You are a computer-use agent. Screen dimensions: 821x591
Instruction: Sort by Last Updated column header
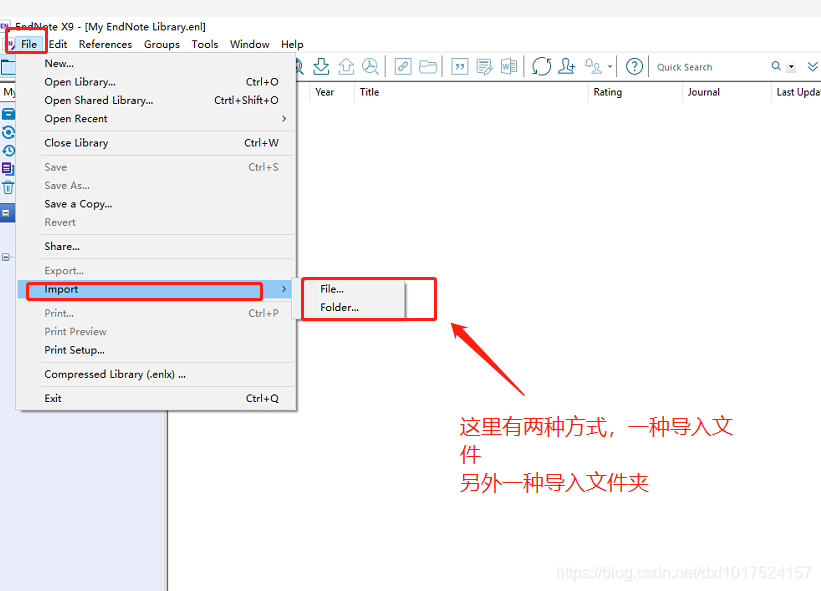point(797,92)
